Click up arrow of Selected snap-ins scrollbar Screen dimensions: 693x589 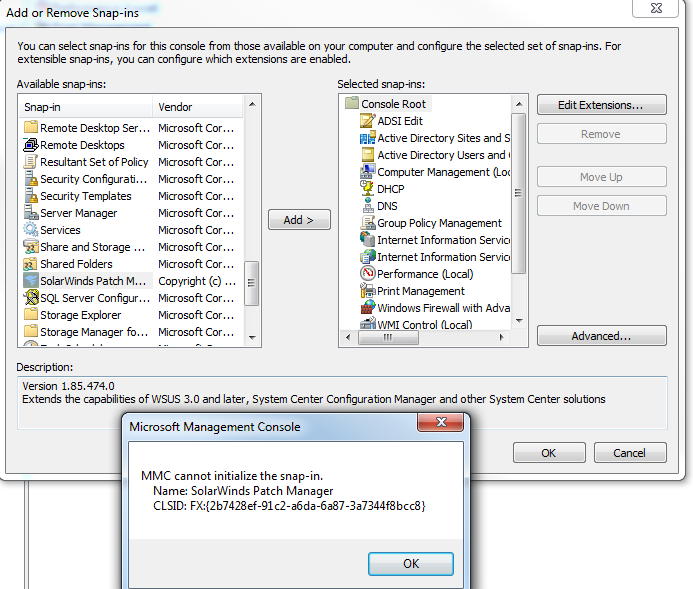click(x=519, y=104)
